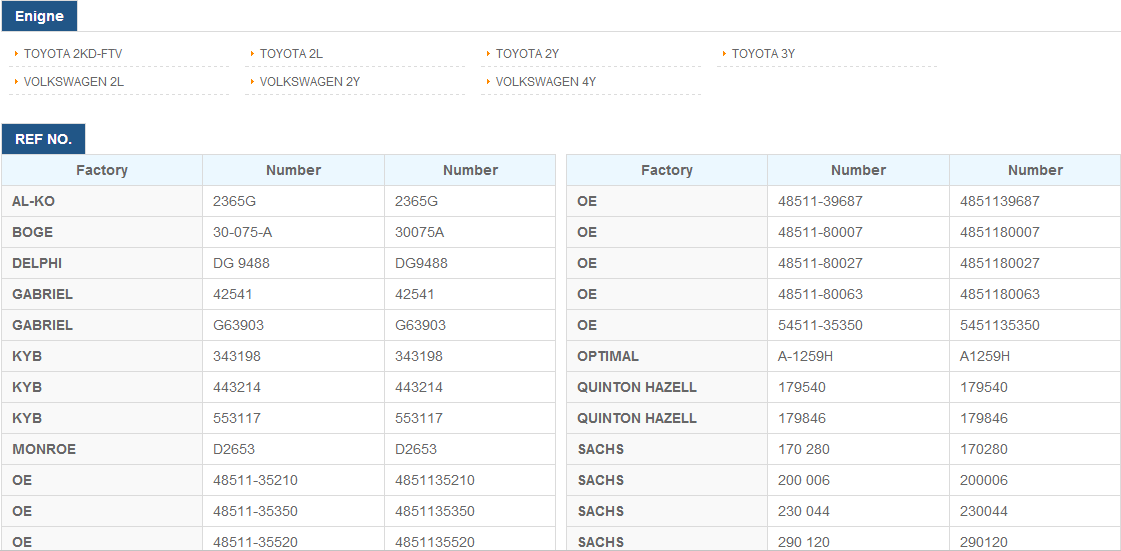Screen dimensions: 1121x551
Task: Click the Factory header in right table
Action: (667, 170)
